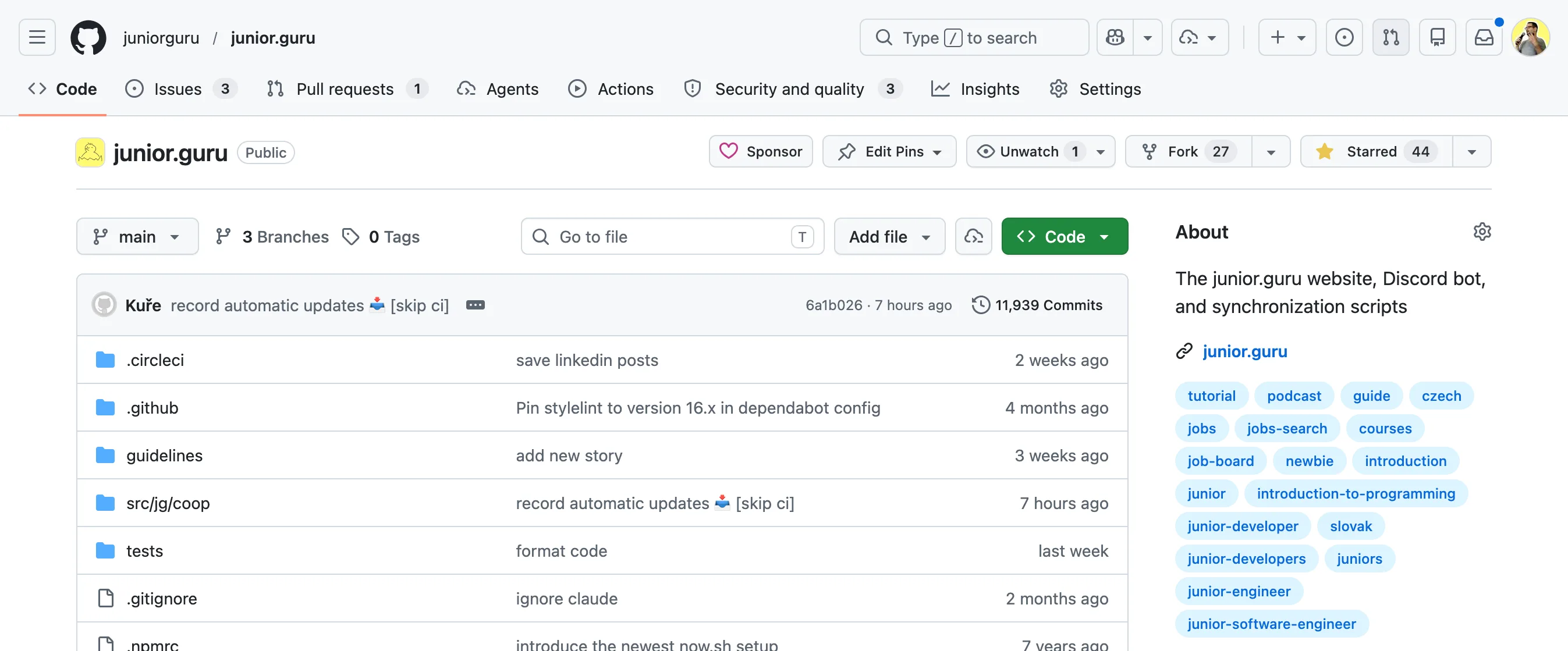Switch to the Issues tab
Image resolution: width=1568 pixels, height=651 pixels.
coord(181,89)
